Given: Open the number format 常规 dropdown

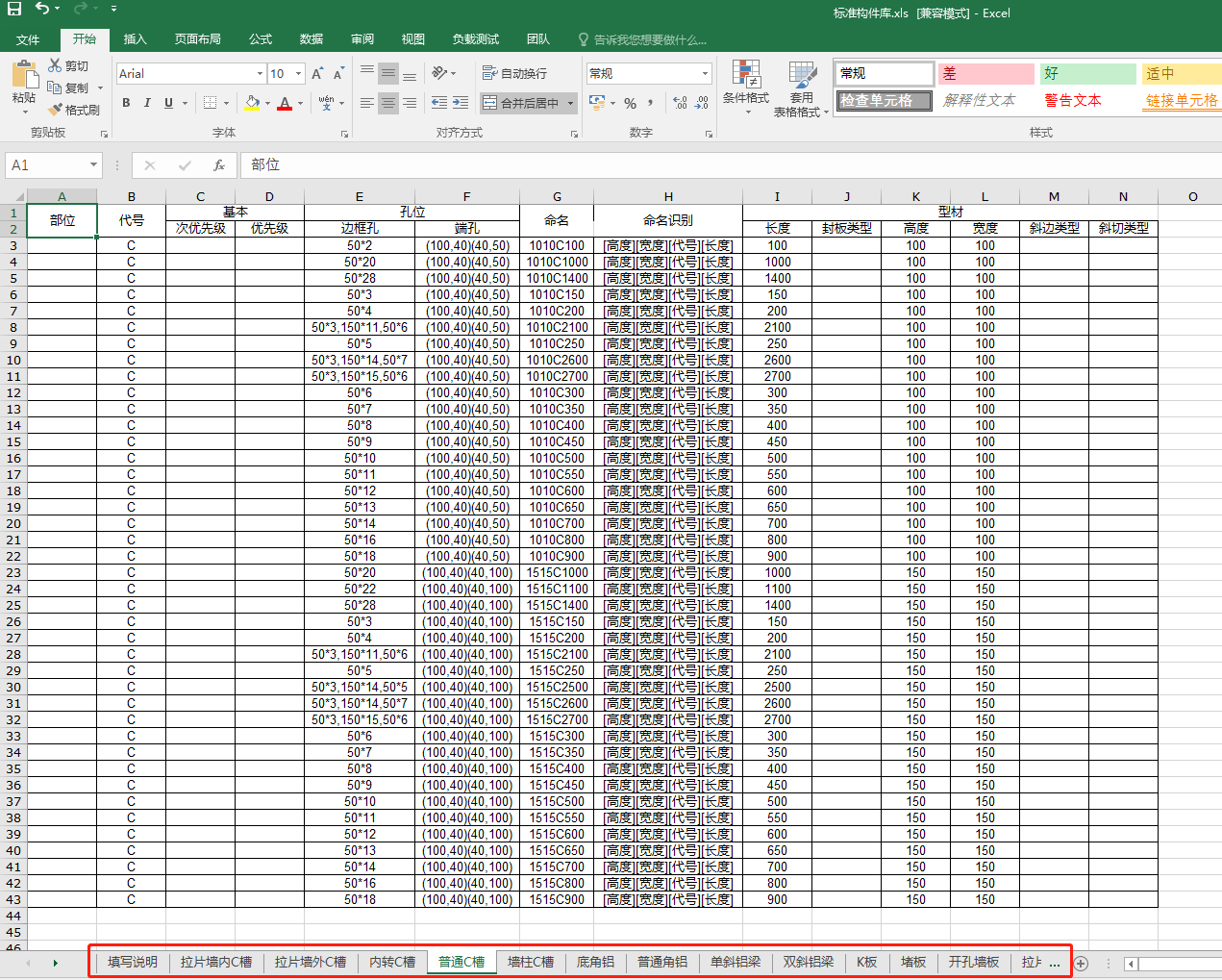Looking at the screenshot, I should (x=705, y=74).
